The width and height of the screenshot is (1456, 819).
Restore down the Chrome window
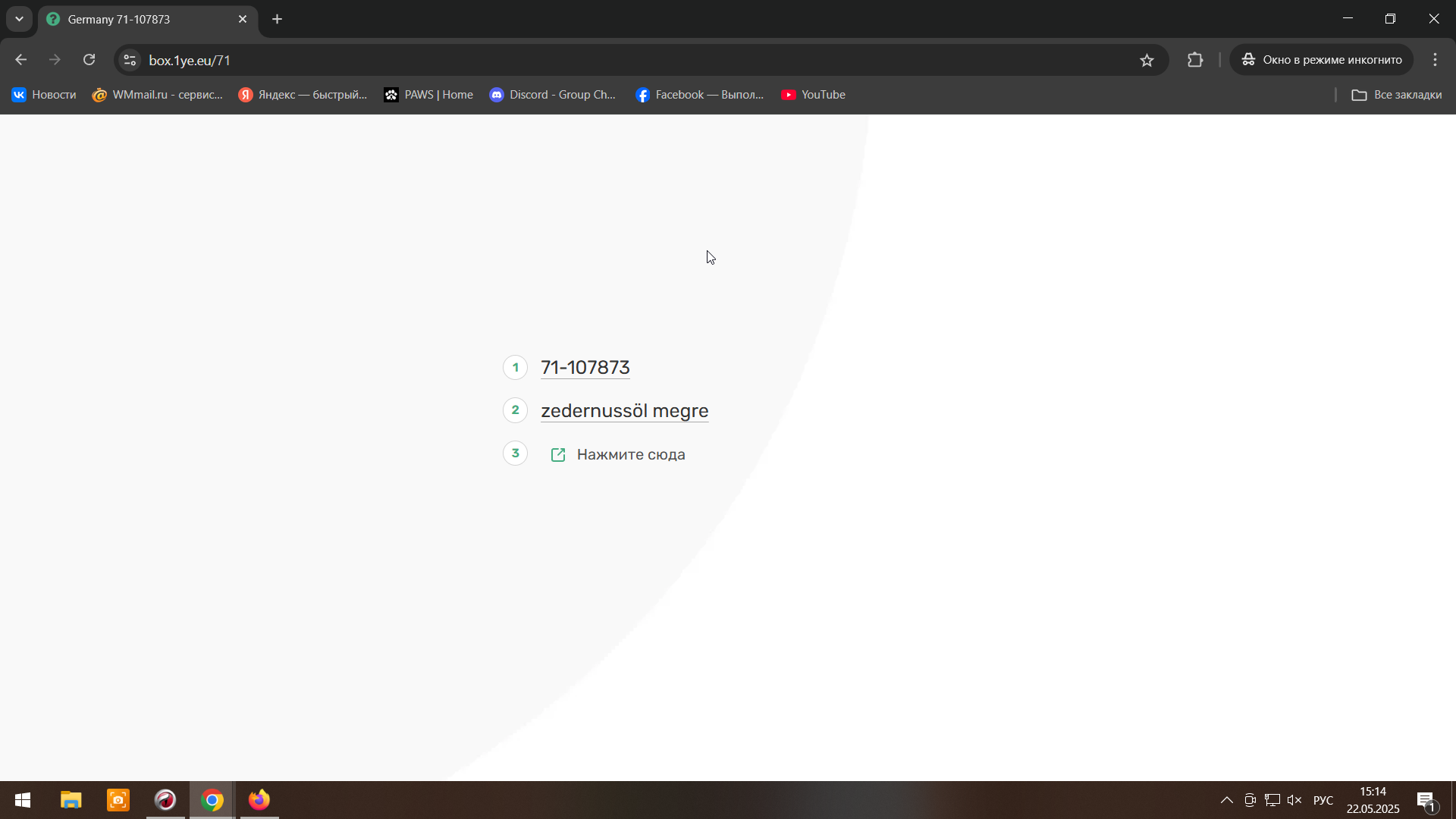(x=1390, y=18)
